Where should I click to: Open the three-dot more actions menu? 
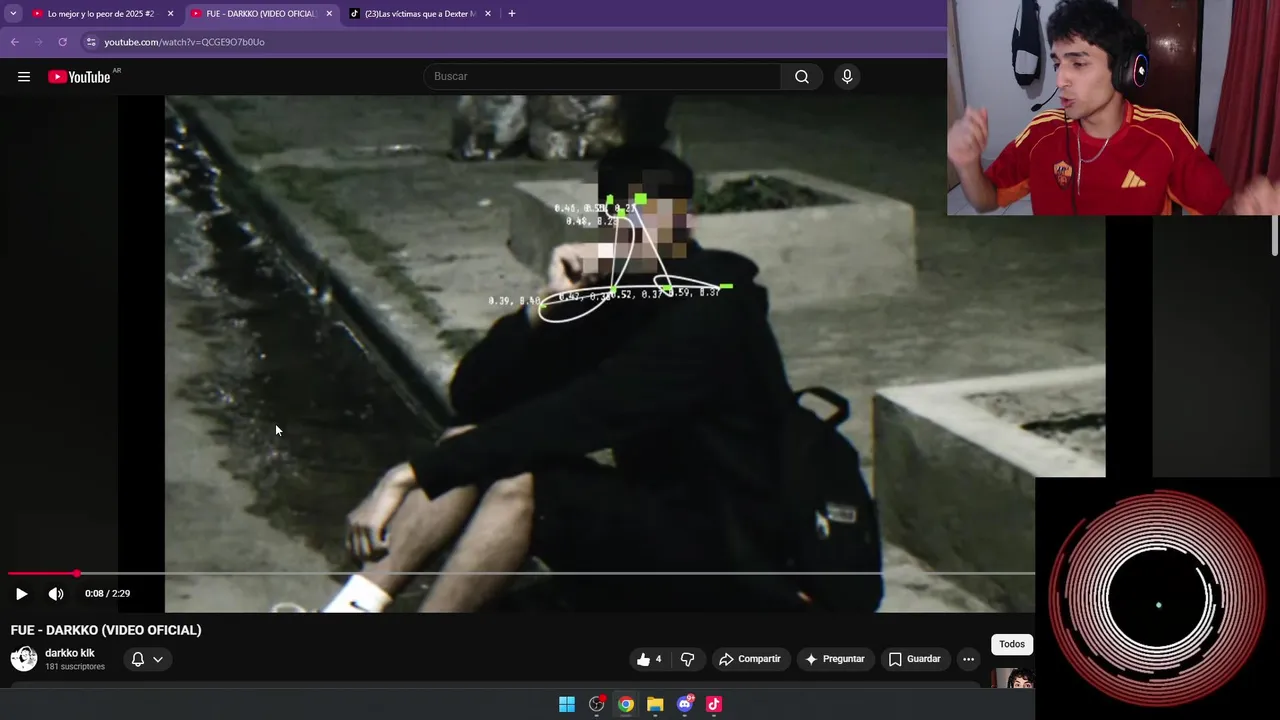(x=968, y=659)
